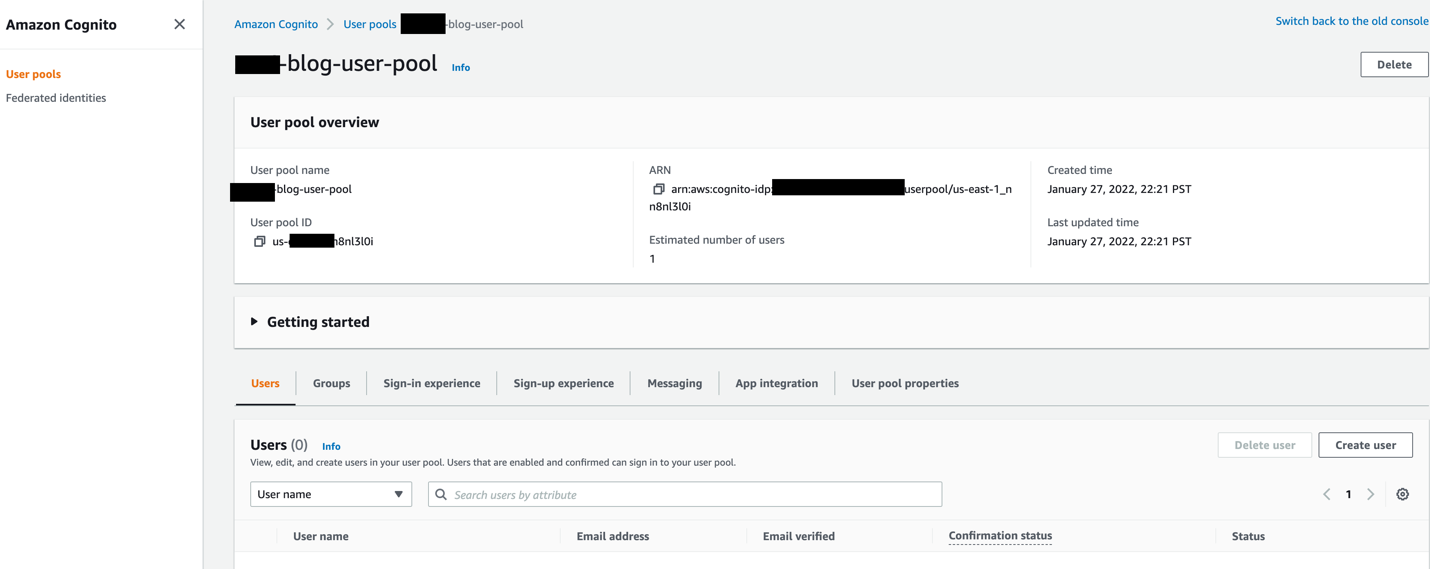The width and height of the screenshot is (1430, 569).
Task: Click the Email verified column header
Action: pos(799,536)
